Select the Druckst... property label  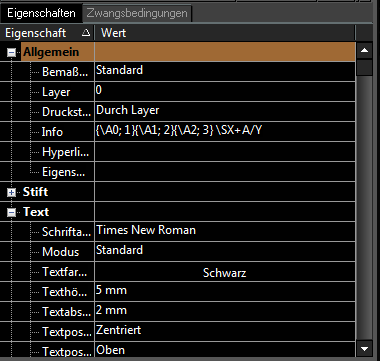[x=66, y=112]
